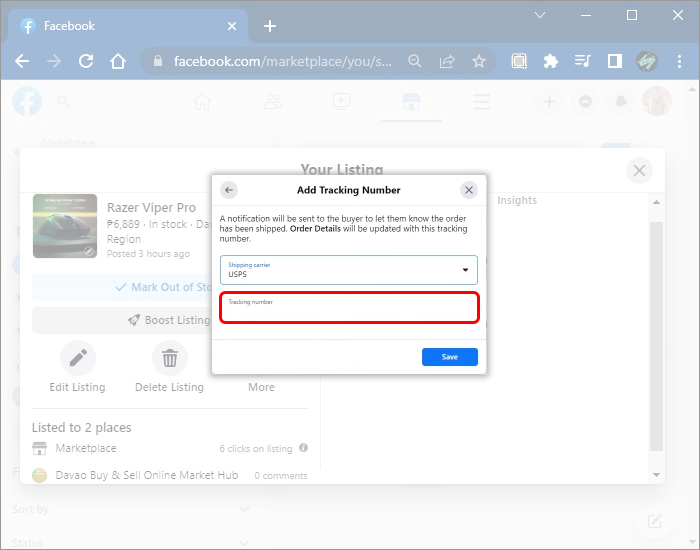Share this page icon
The width and height of the screenshot is (700, 550).
pyautogui.click(x=447, y=61)
